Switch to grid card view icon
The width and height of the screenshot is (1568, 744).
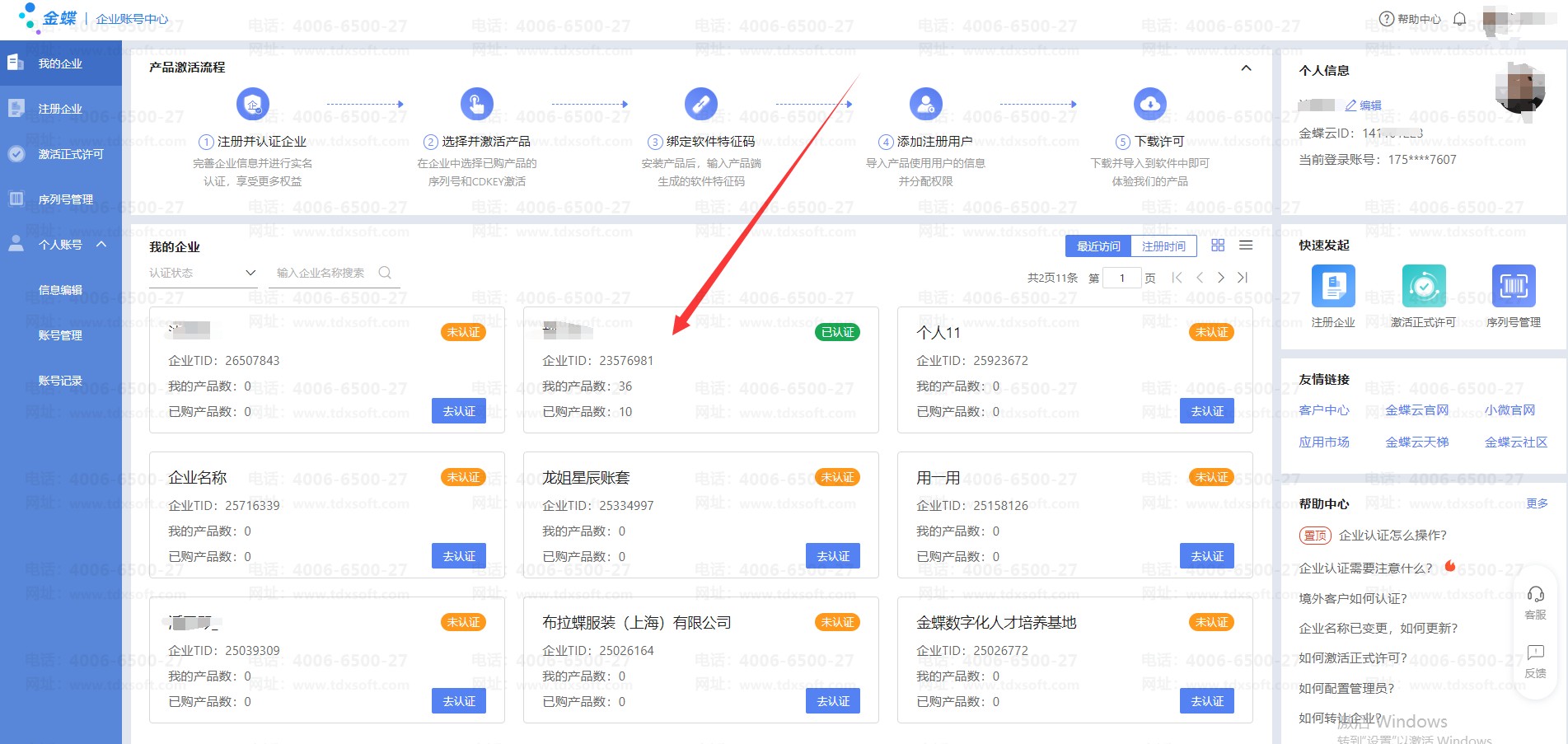point(1218,246)
